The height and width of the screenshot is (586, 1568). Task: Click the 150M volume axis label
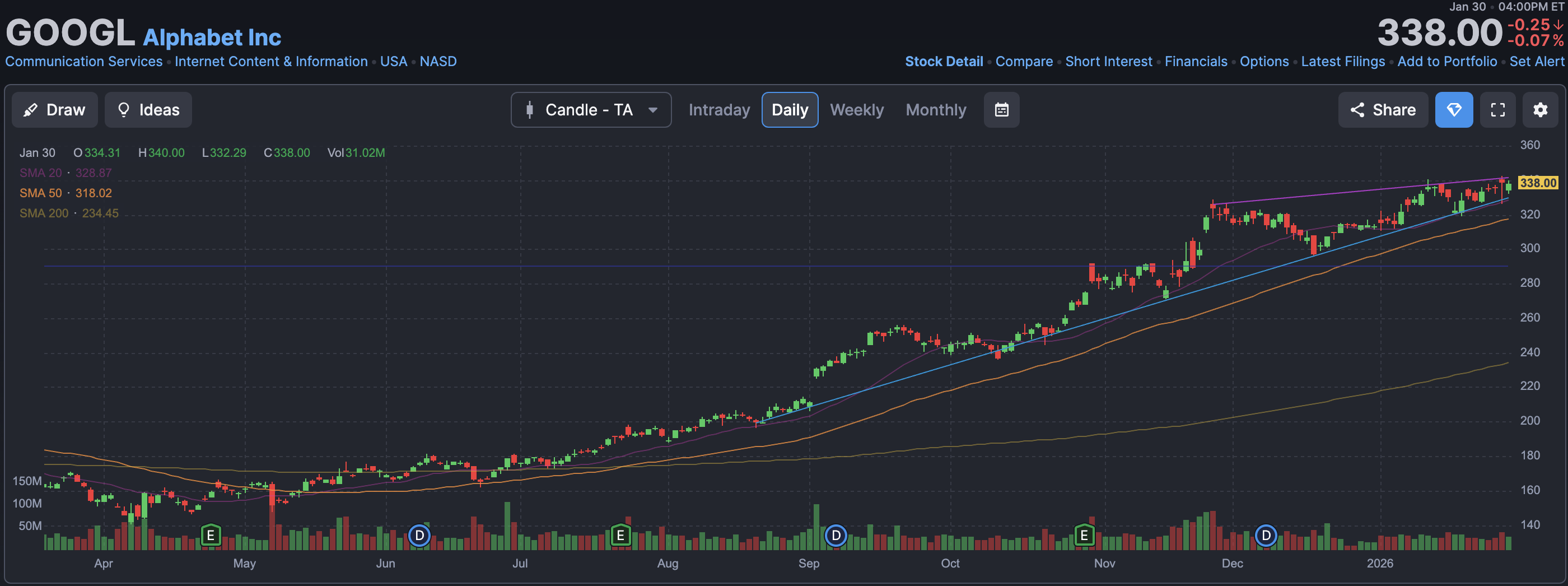(27, 481)
